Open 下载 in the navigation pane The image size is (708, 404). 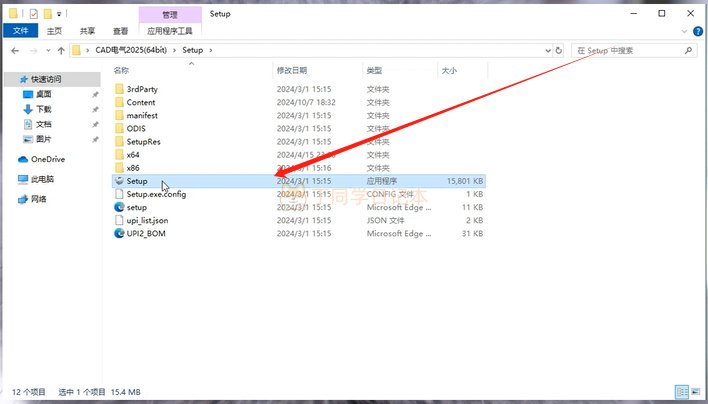43,109
